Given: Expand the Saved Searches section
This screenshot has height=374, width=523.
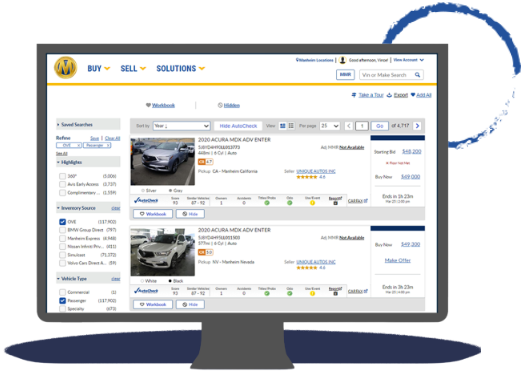Looking at the screenshot, I should [88, 124].
